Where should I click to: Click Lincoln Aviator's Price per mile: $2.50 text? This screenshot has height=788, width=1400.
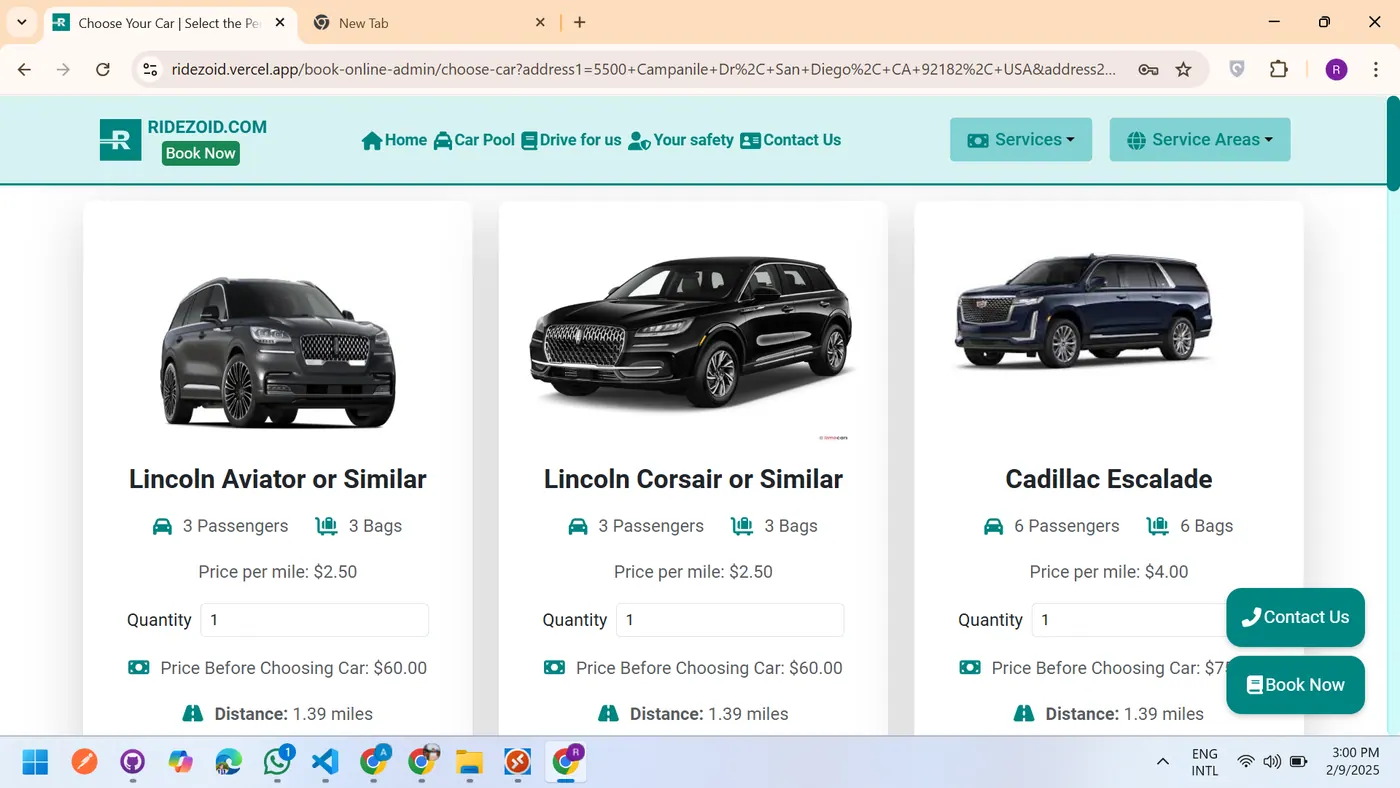point(278,572)
